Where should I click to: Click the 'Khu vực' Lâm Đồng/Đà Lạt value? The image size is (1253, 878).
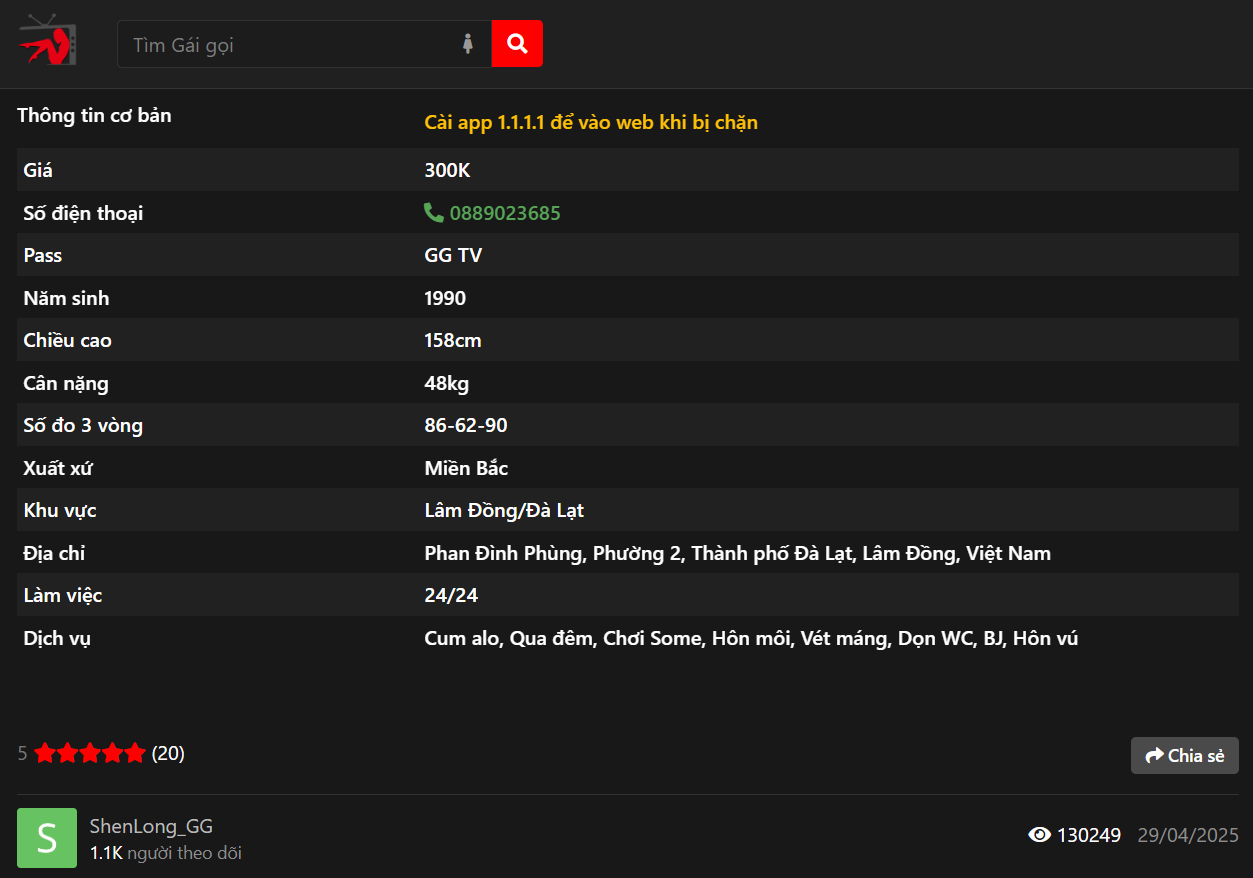pos(504,511)
